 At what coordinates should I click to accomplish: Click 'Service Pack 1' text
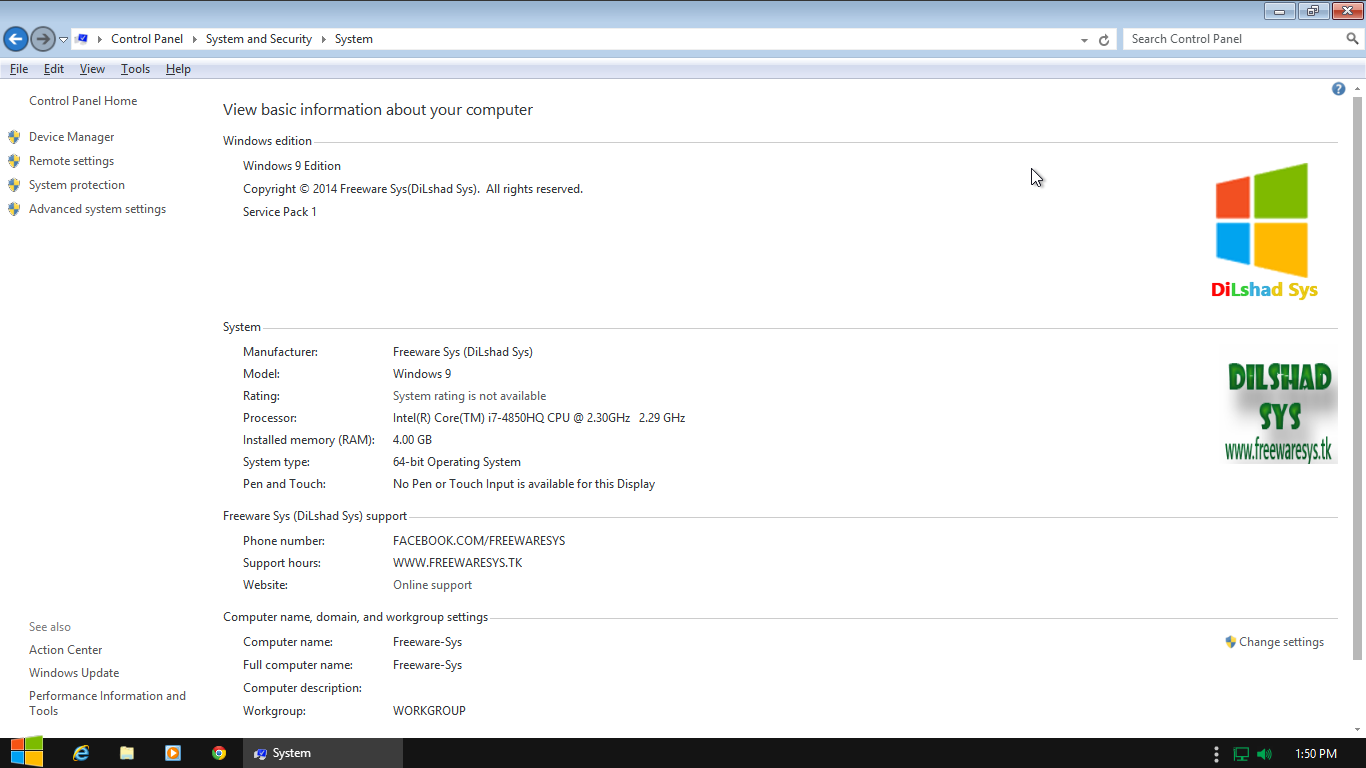point(280,212)
